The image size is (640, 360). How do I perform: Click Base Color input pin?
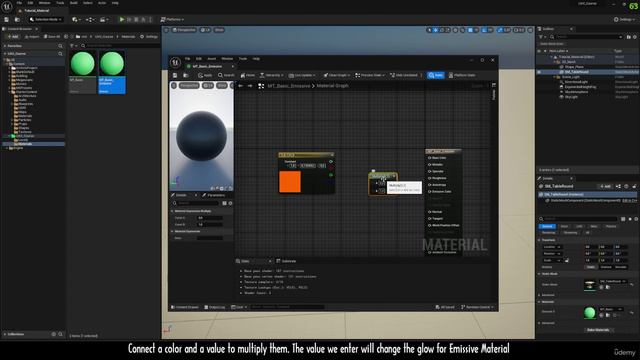(x=430, y=158)
